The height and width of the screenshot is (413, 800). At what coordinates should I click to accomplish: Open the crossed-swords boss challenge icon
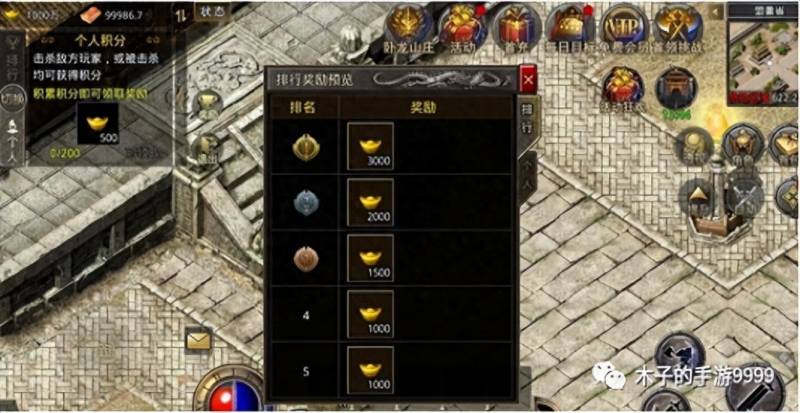(678, 27)
